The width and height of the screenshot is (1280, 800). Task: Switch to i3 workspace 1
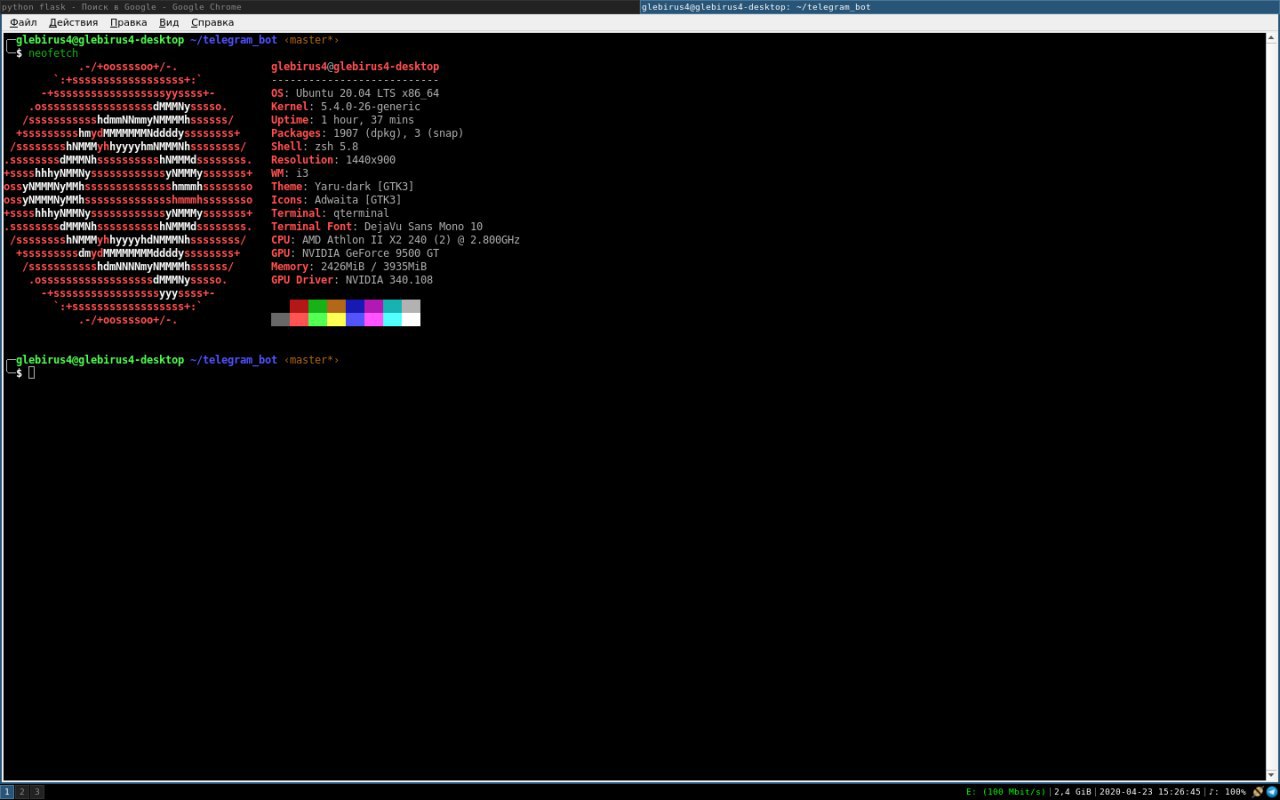coord(7,792)
